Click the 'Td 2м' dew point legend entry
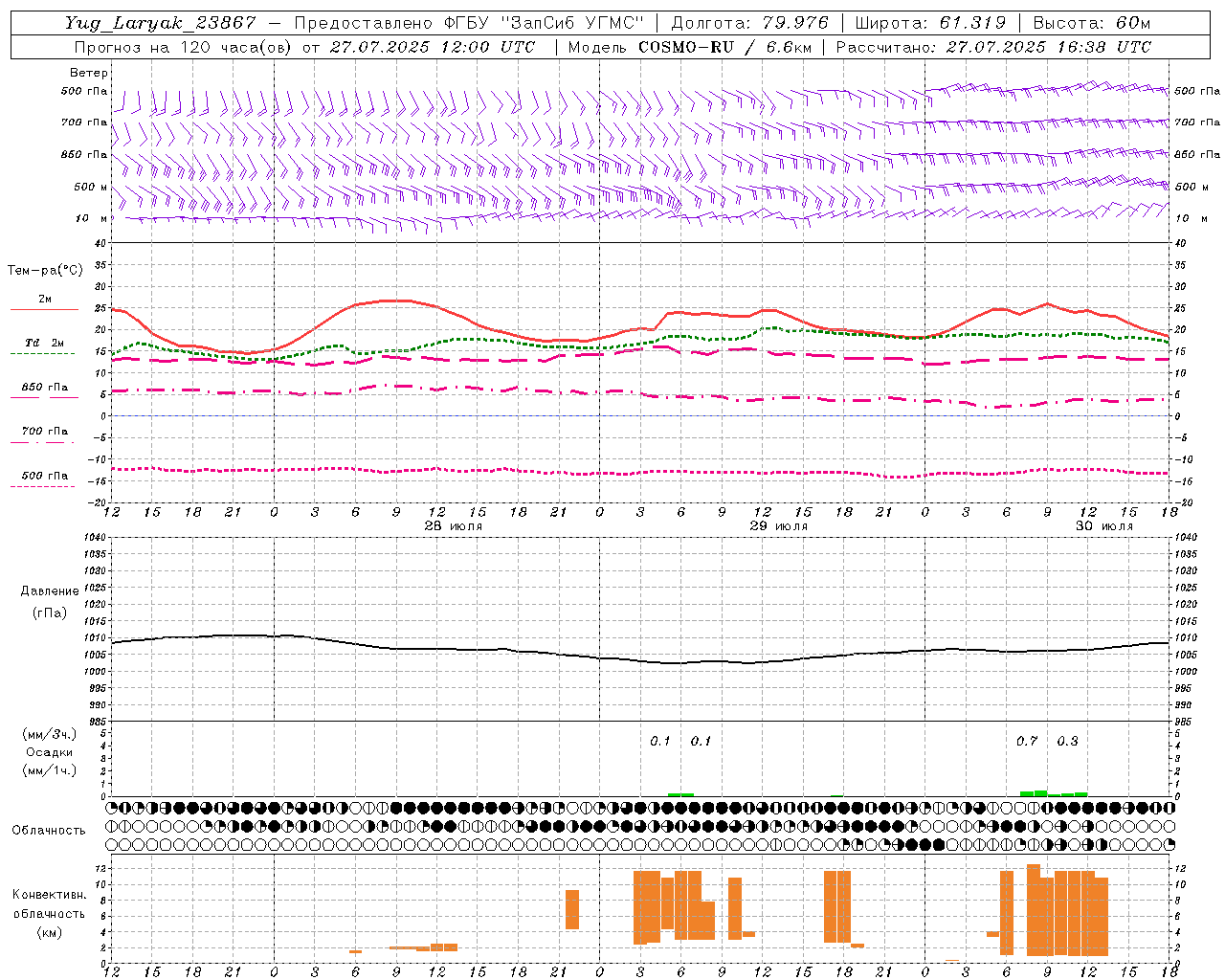The height and width of the screenshot is (980, 1225). (45, 343)
